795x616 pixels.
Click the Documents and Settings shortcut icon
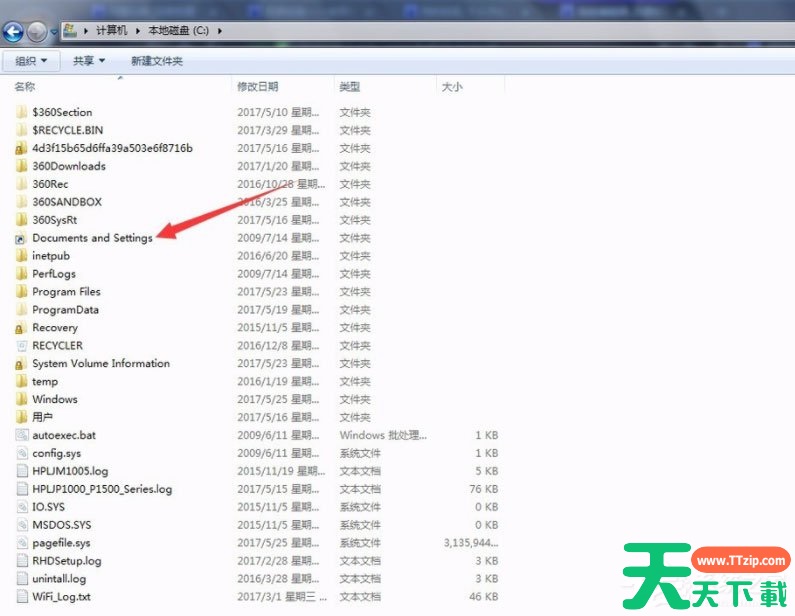point(21,238)
